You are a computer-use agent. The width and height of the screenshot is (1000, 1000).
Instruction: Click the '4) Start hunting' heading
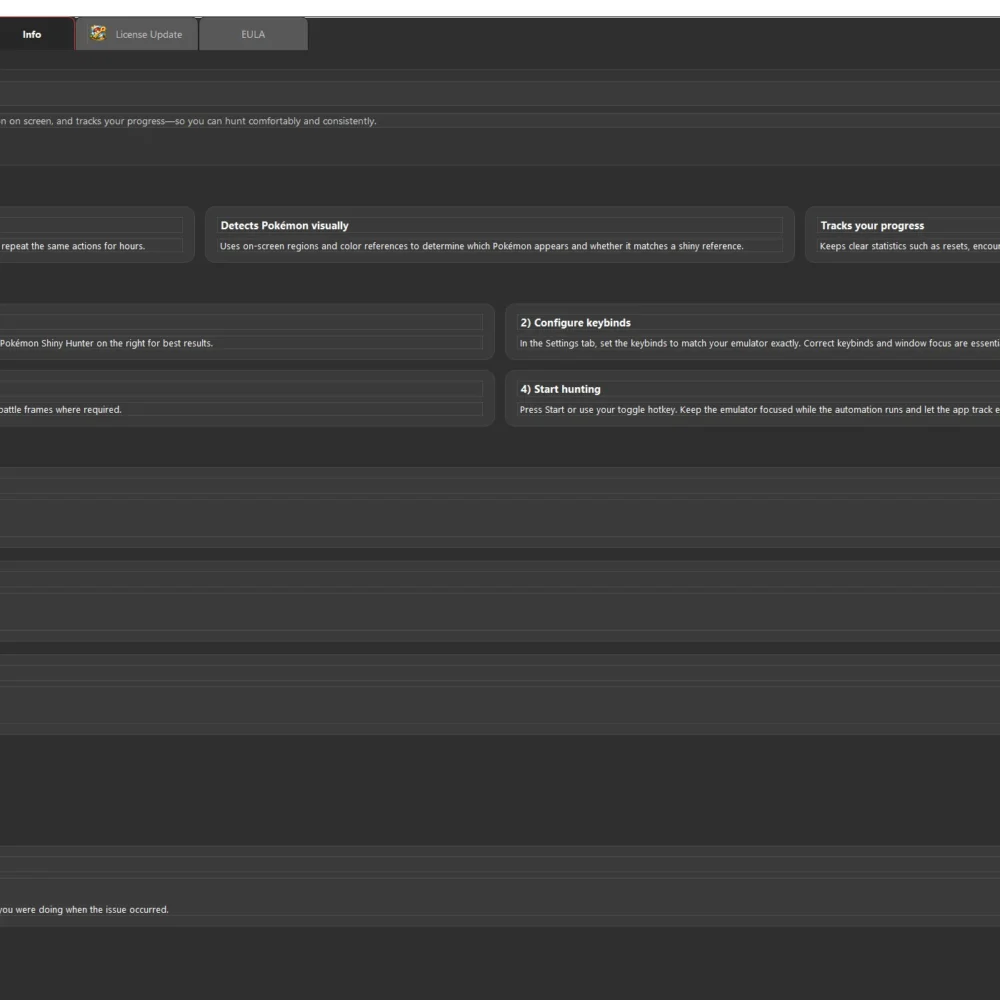click(560, 389)
